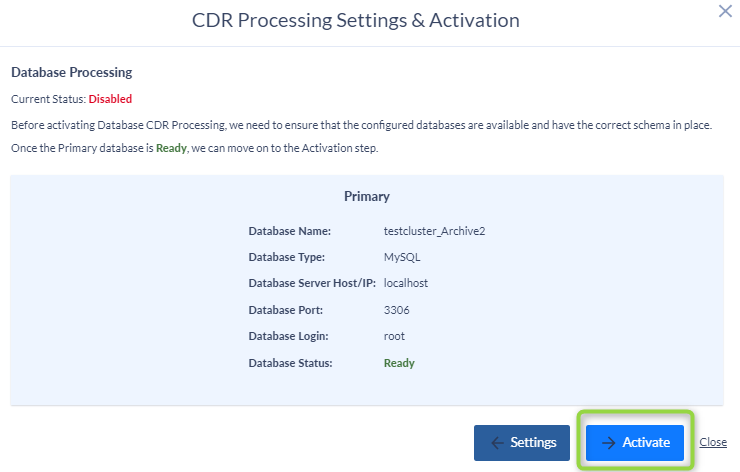Click the green Ready word in instructions
Screen dimensions: 740x472
tap(171, 148)
